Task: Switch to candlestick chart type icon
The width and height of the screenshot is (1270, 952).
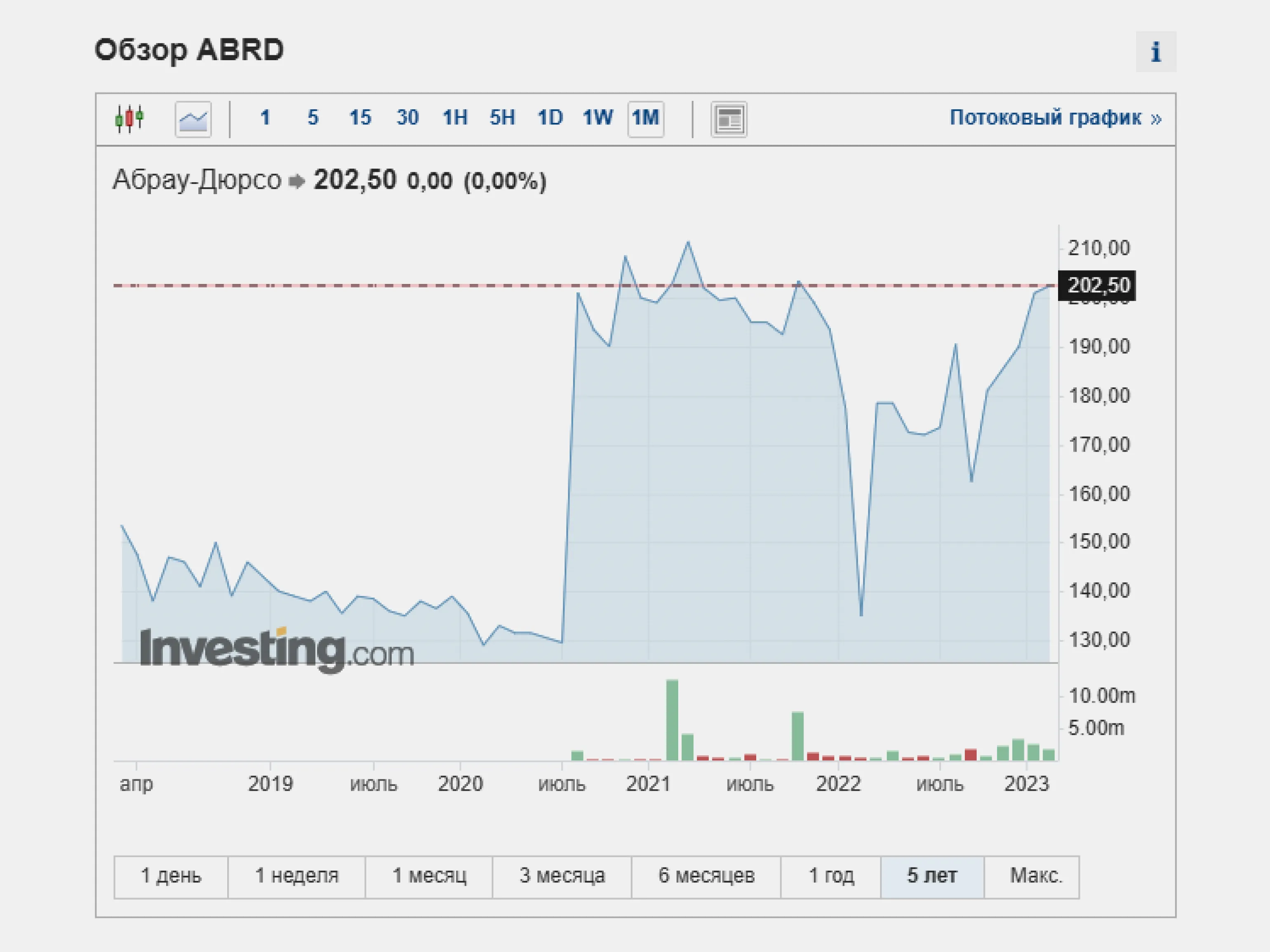Action: (129, 119)
